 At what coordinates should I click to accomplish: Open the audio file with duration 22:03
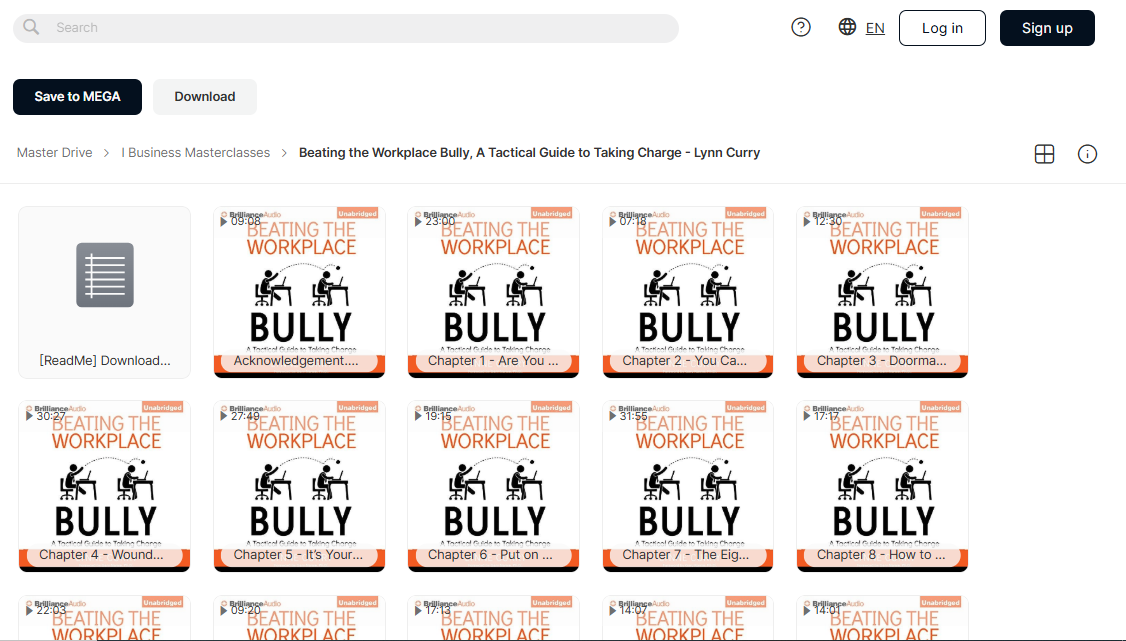(x=105, y=617)
